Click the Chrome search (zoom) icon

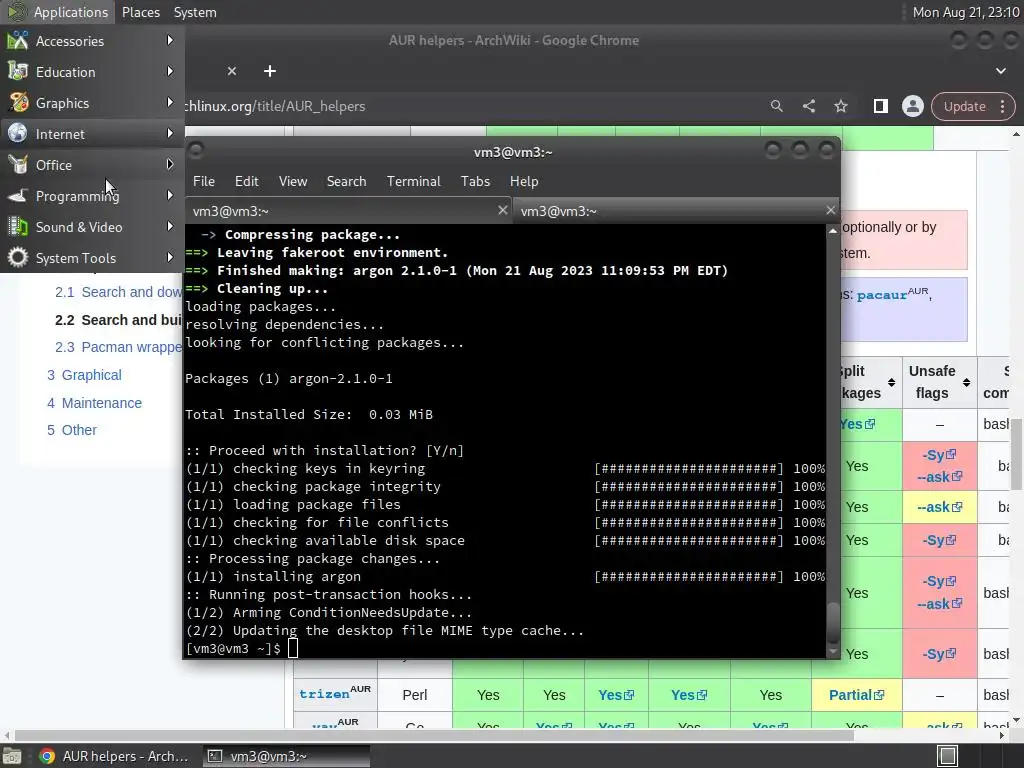click(x=776, y=106)
